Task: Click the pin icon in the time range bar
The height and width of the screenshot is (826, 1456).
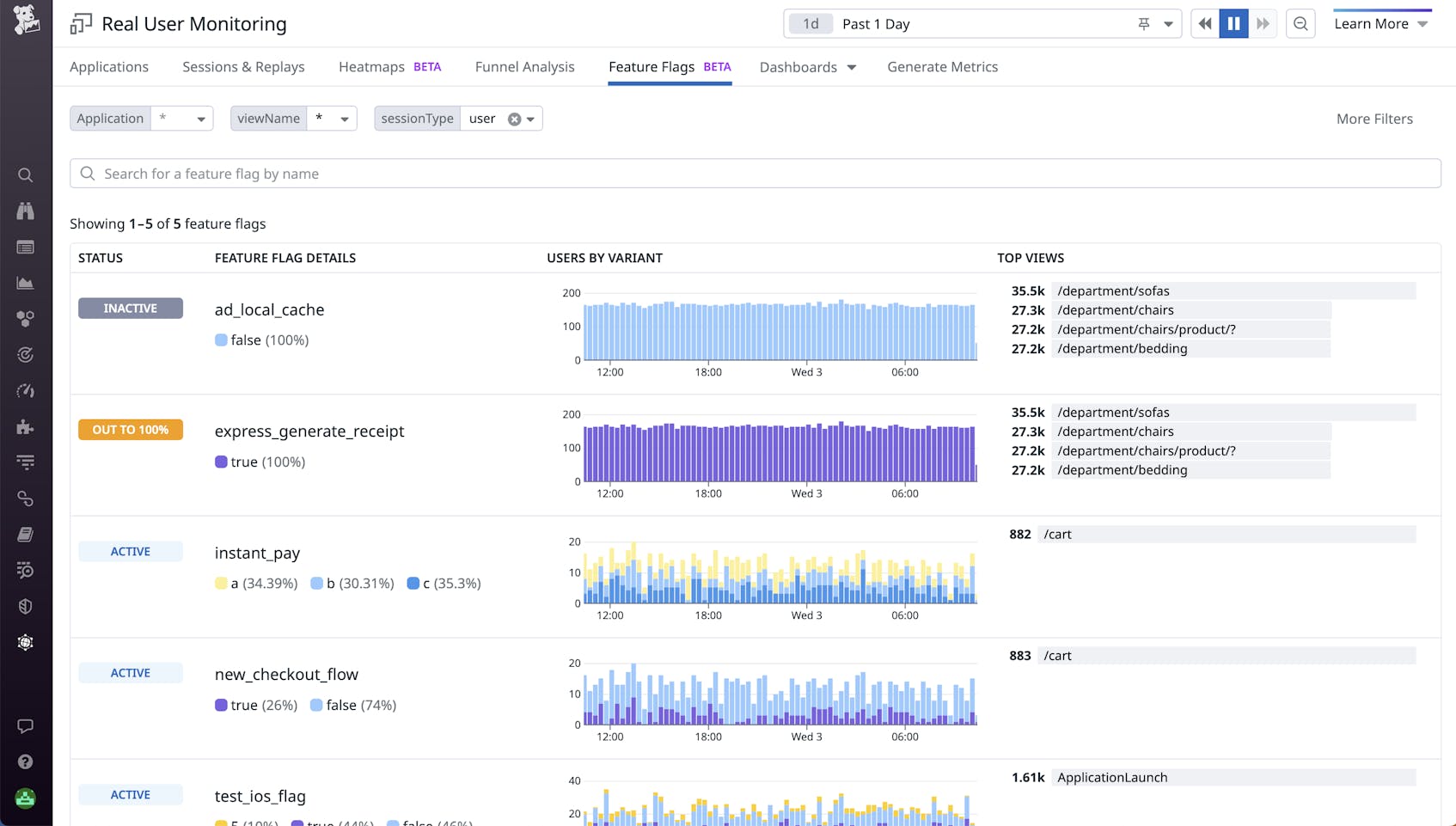Action: [x=1143, y=23]
